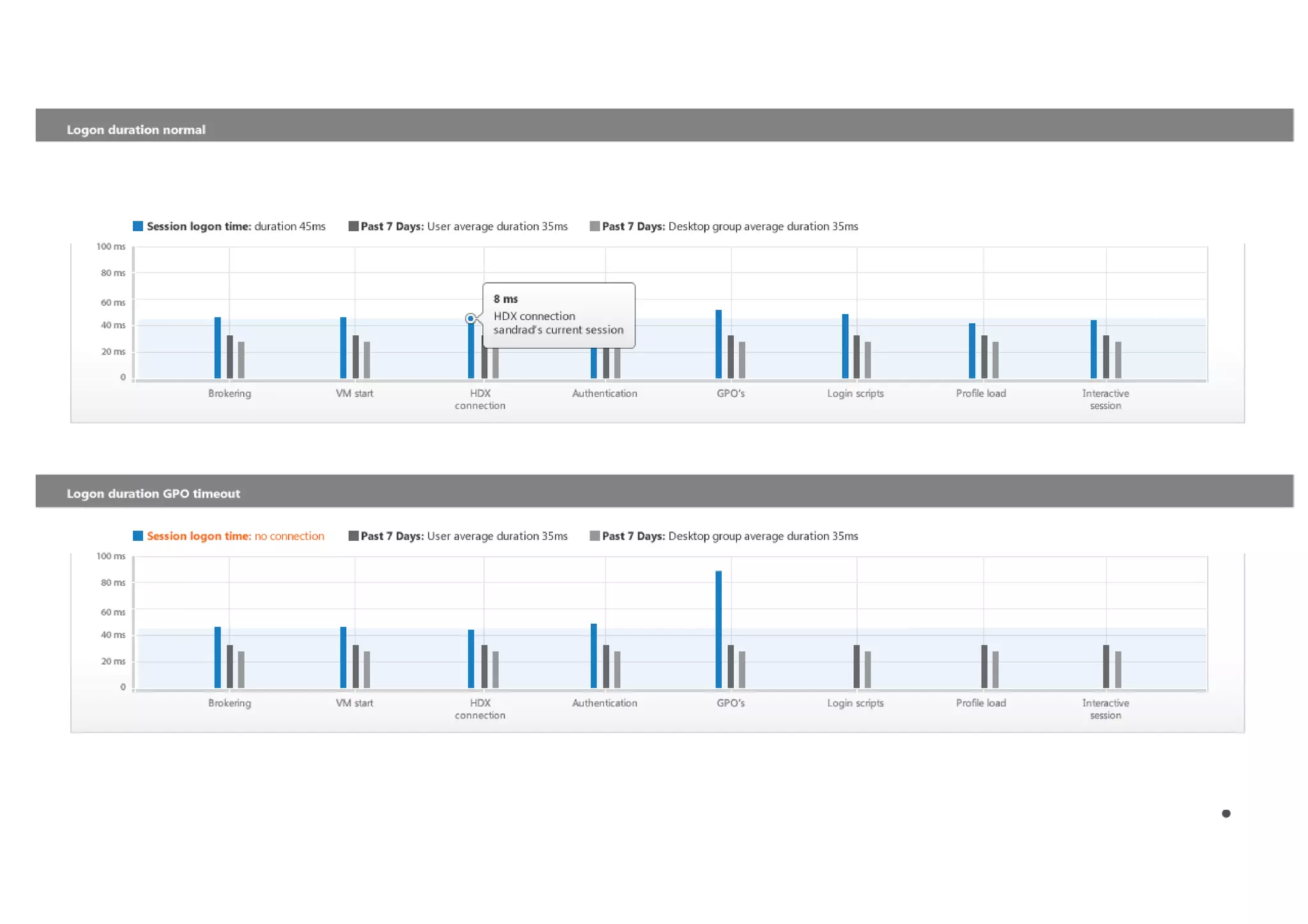Click blue GPO's bar in normal chart
This screenshot has width=1308, height=924.
click(719, 344)
